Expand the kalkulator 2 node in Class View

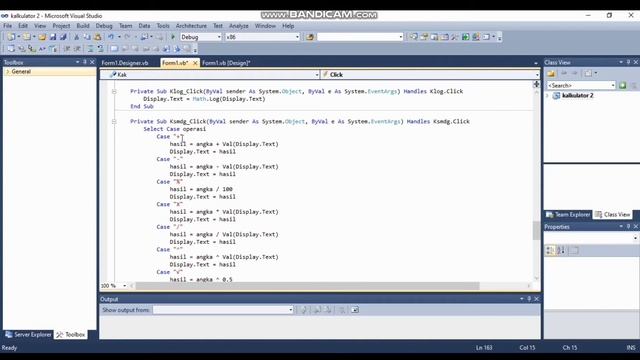click(x=548, y=96)
